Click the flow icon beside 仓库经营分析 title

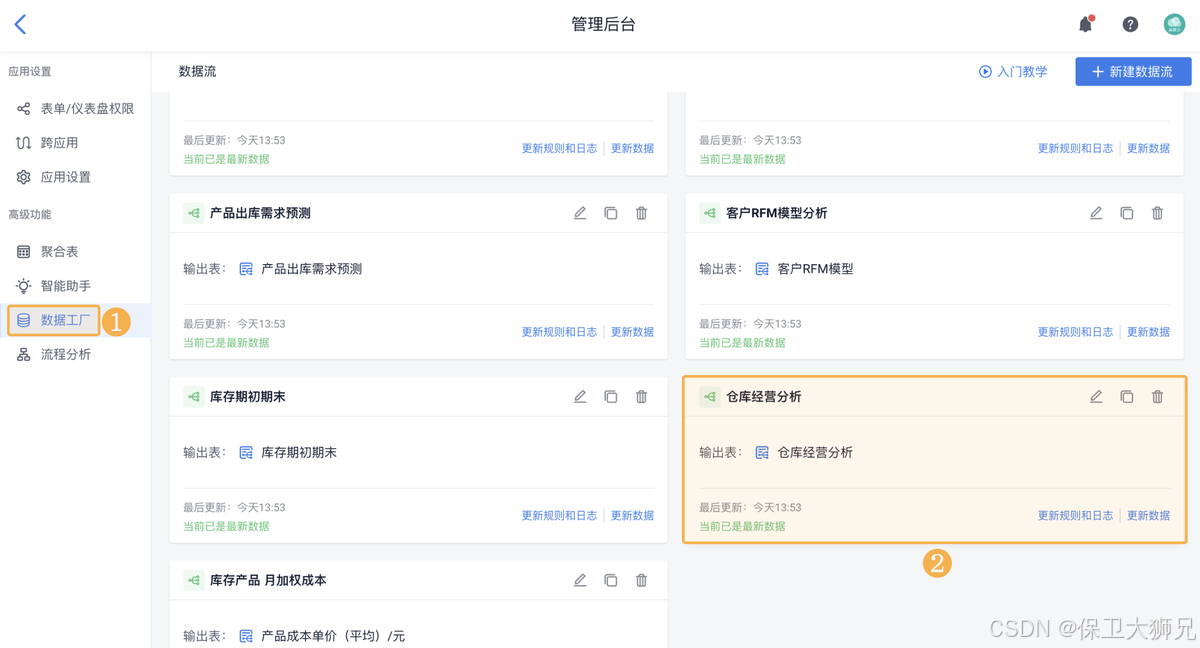tap(710, 397)
